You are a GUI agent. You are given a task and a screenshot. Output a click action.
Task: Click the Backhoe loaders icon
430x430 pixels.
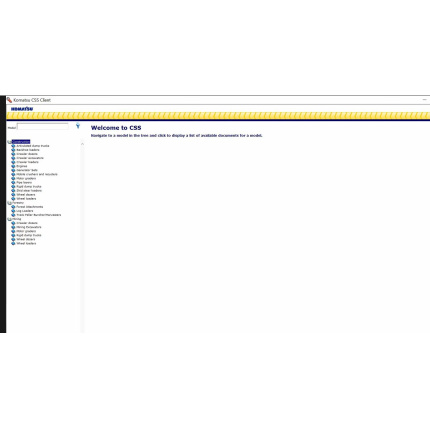pos(13,150)
